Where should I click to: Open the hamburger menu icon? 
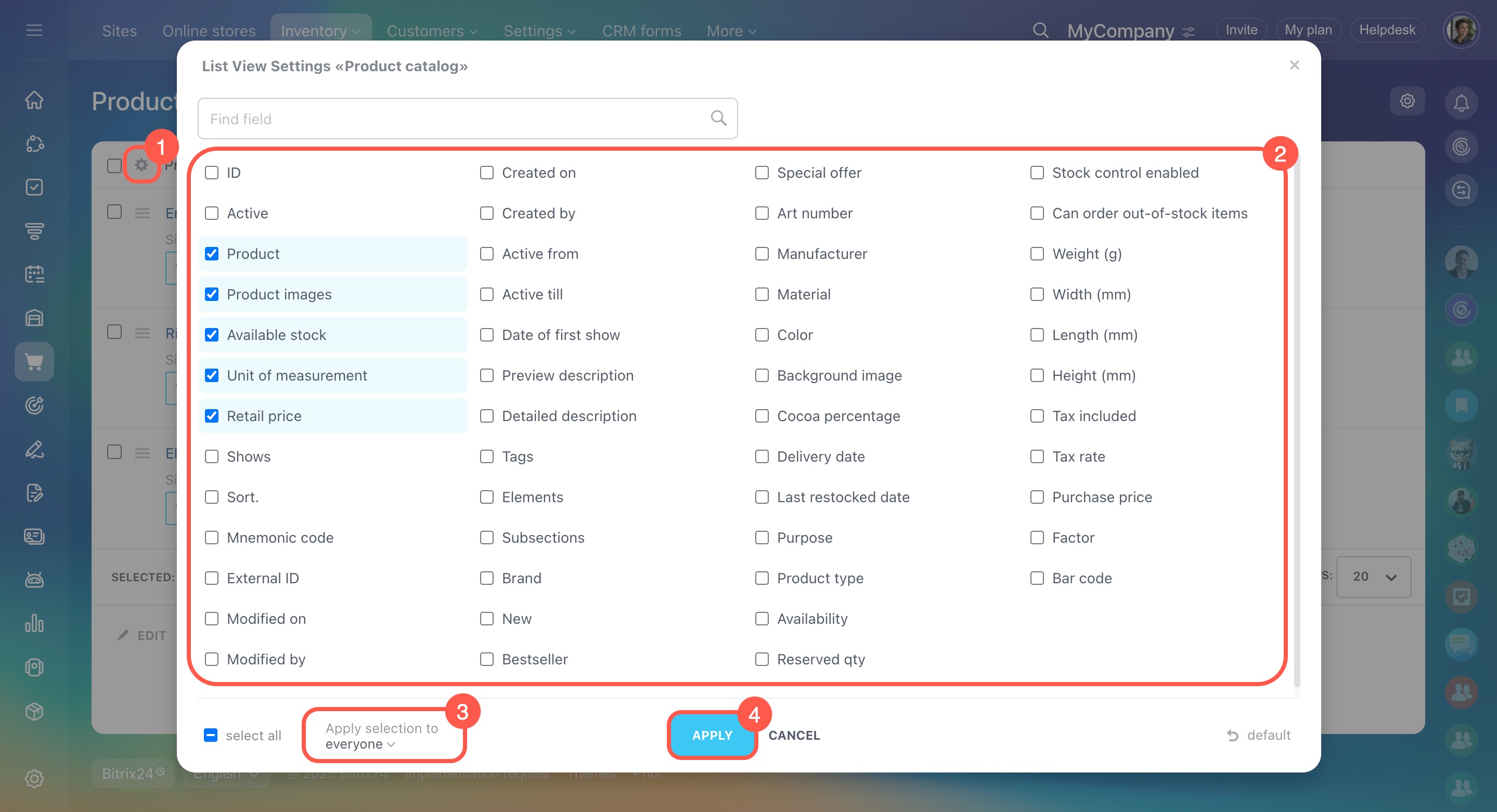pyautogui.click(x=34, y=30)
